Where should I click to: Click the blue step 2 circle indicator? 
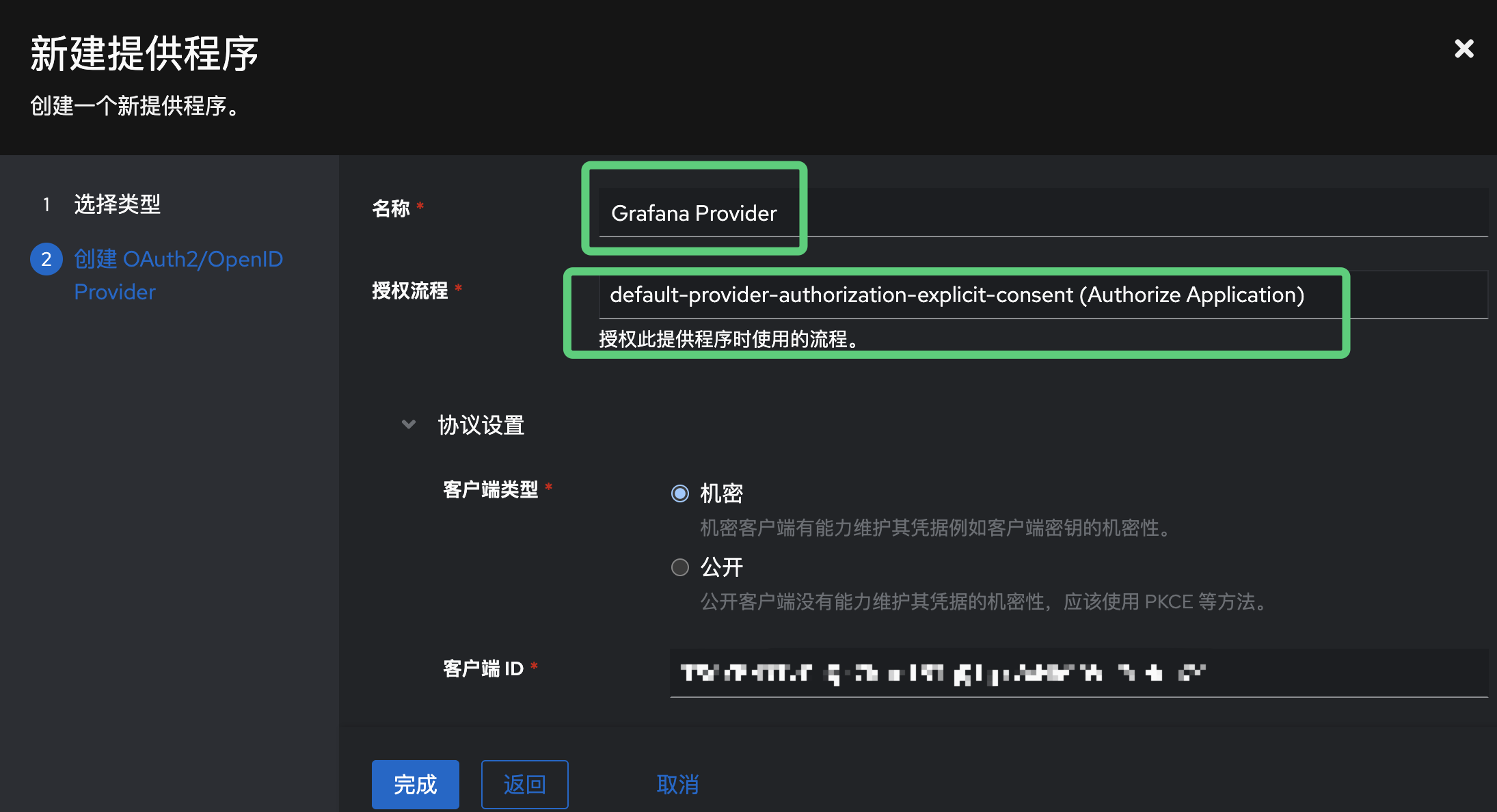46,259
